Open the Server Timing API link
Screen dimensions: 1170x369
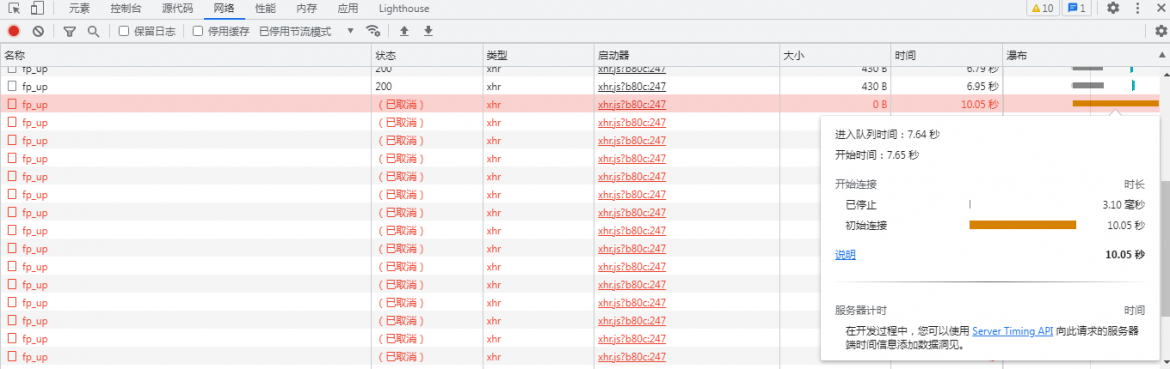pos(1013,332)
